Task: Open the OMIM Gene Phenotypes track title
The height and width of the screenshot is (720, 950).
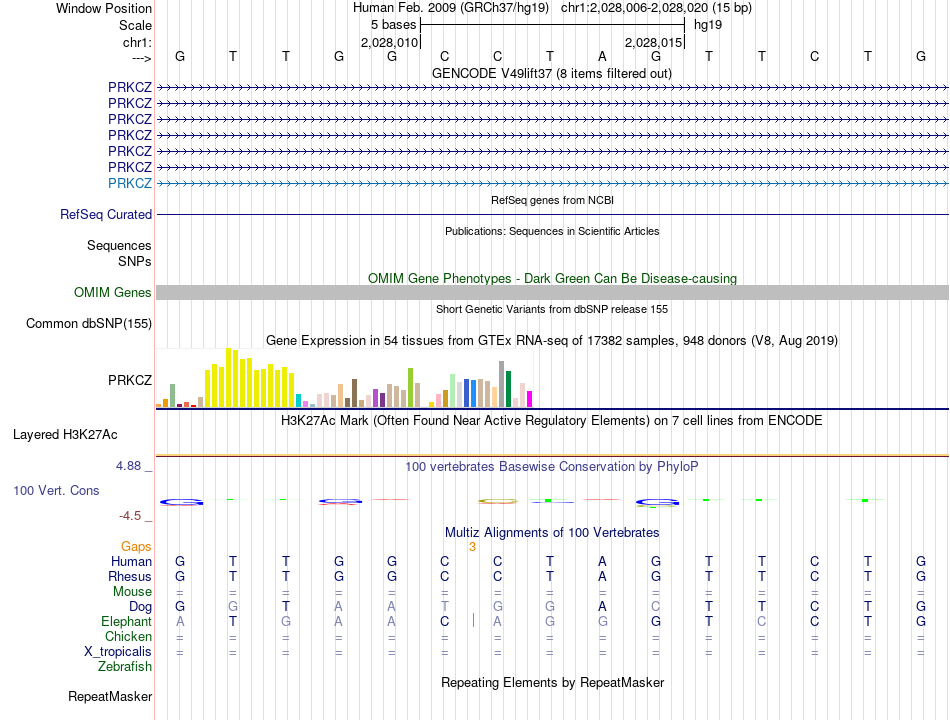Action: [552, 278]
